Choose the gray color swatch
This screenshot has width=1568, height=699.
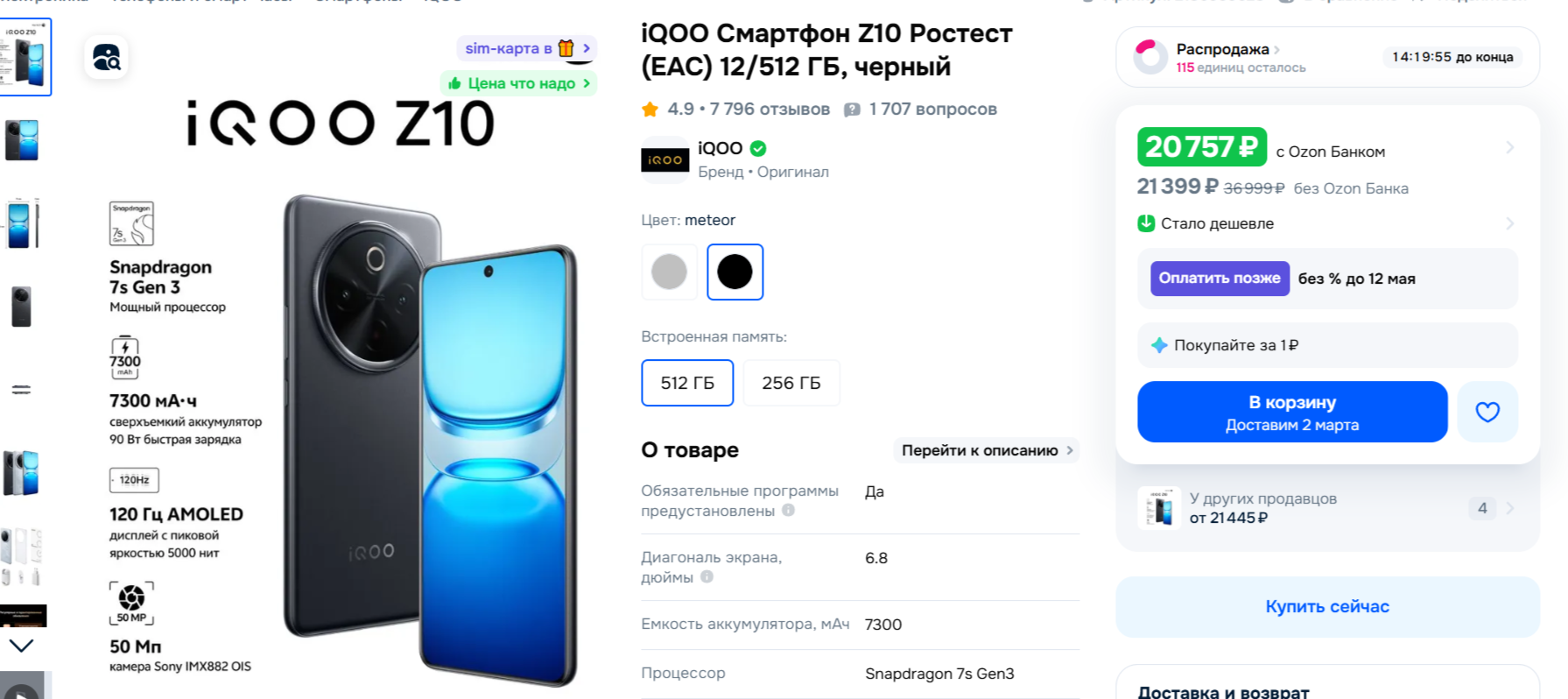(x=670, y=272)
